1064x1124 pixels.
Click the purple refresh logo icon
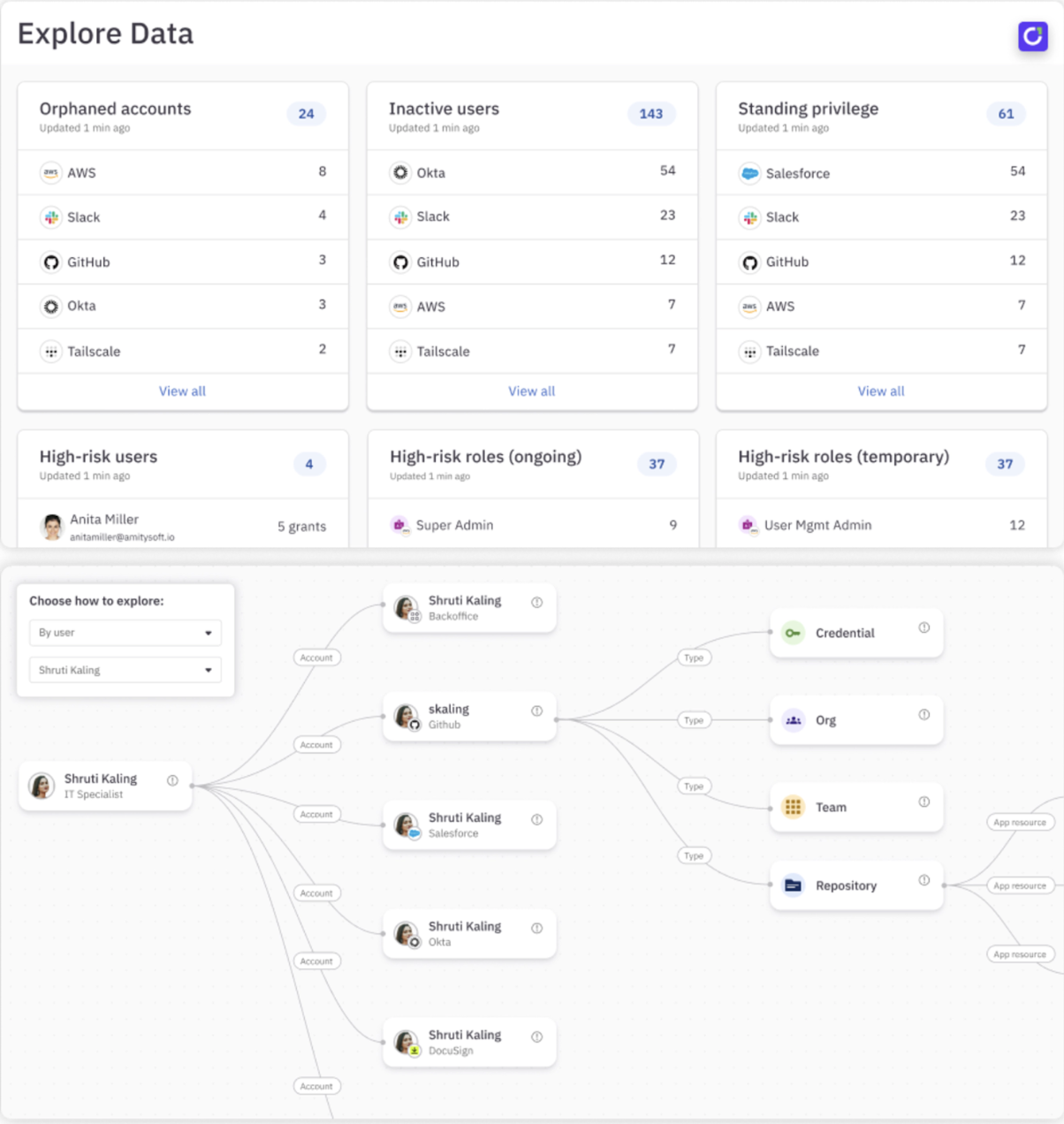pos(1032,36)
